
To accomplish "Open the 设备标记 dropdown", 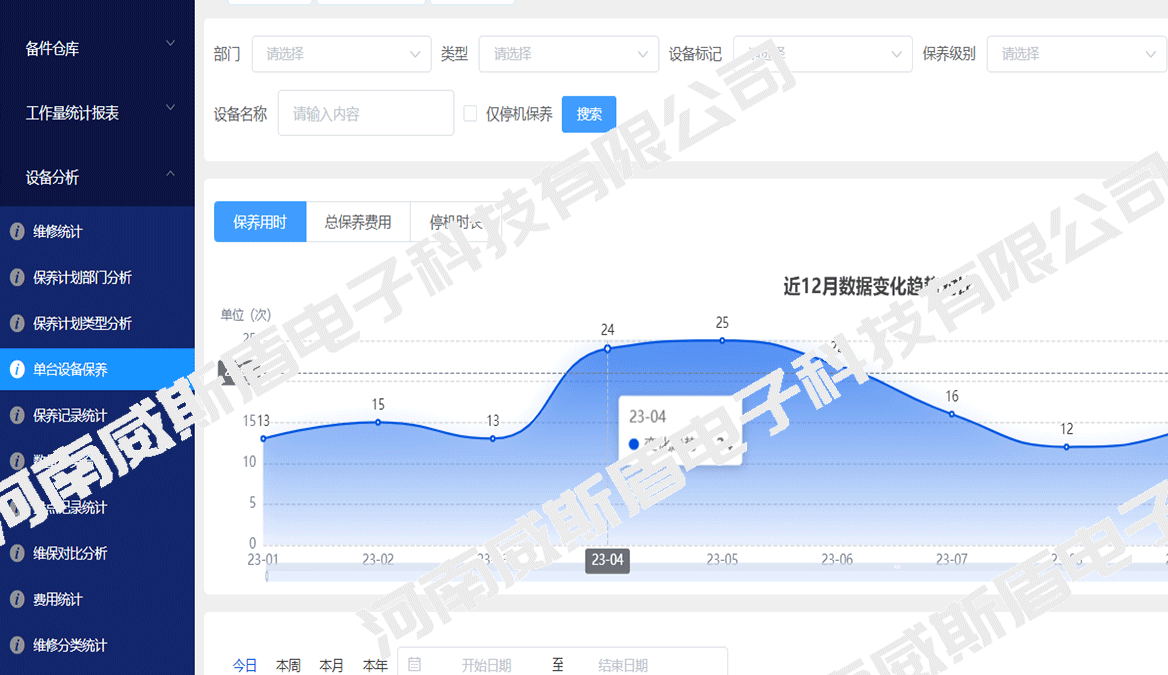I will click(x=822, y=54).
